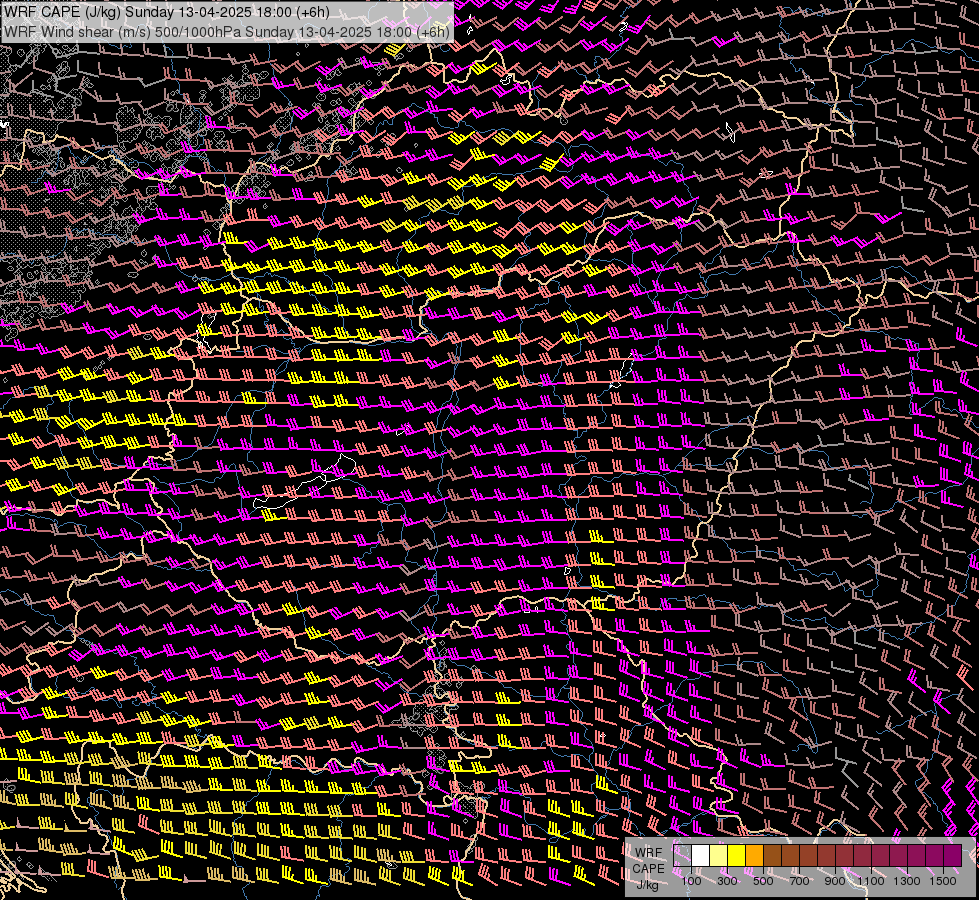Click the '500' label in the CAPE legend
This screenshot has height=900, width=979.
[x=763, y=881]
